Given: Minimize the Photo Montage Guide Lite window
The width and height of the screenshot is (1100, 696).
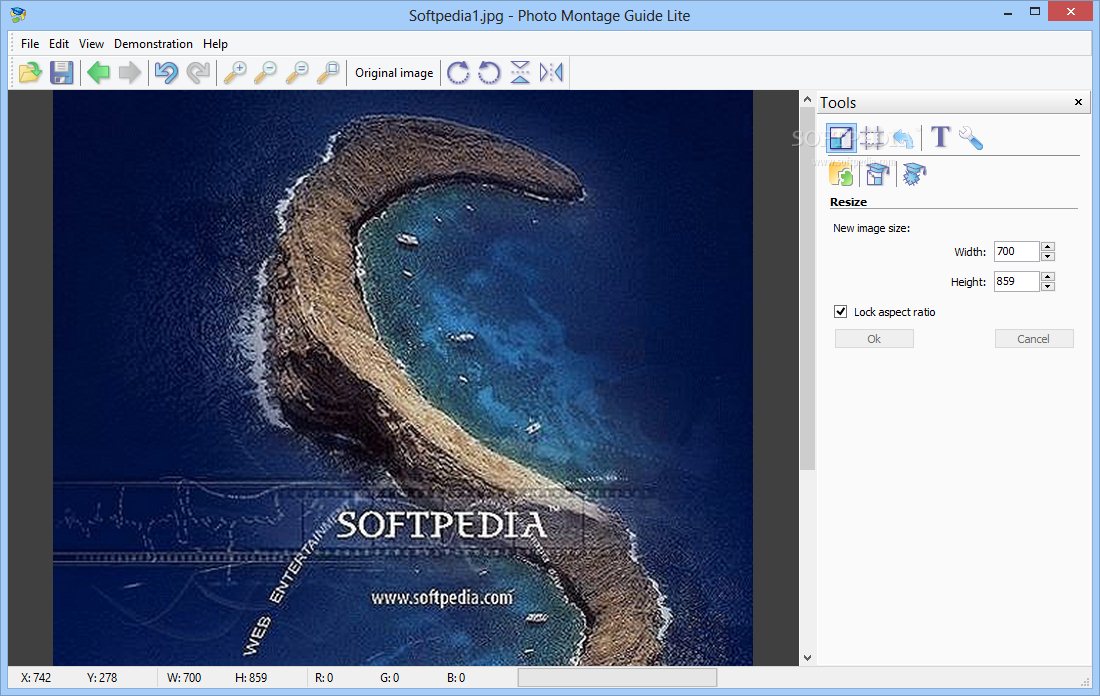Looking at the screenshot, I should (x=1008, y=12).
